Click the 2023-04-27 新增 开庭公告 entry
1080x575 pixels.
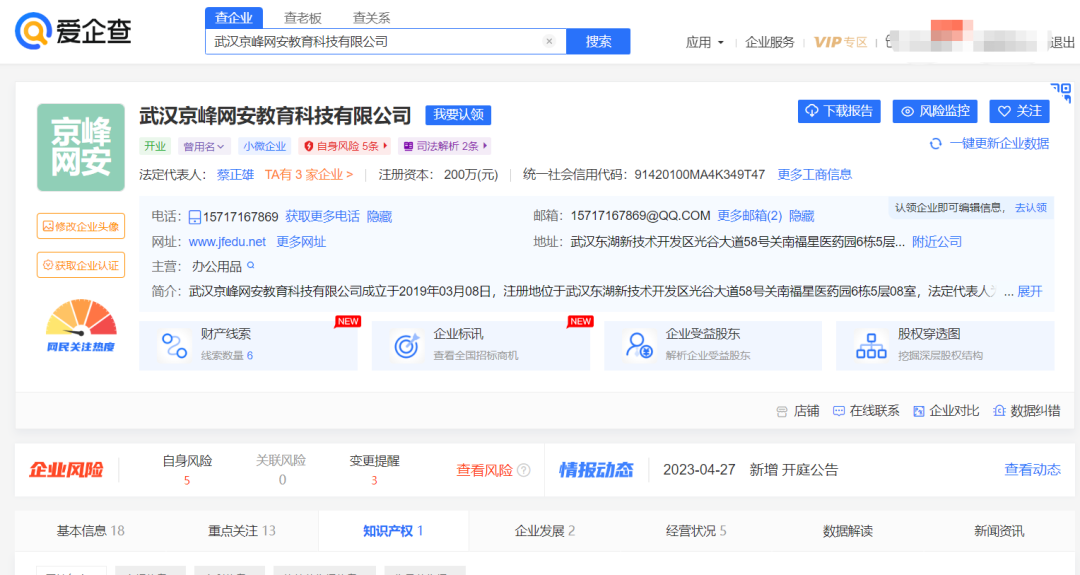(750, 470)
